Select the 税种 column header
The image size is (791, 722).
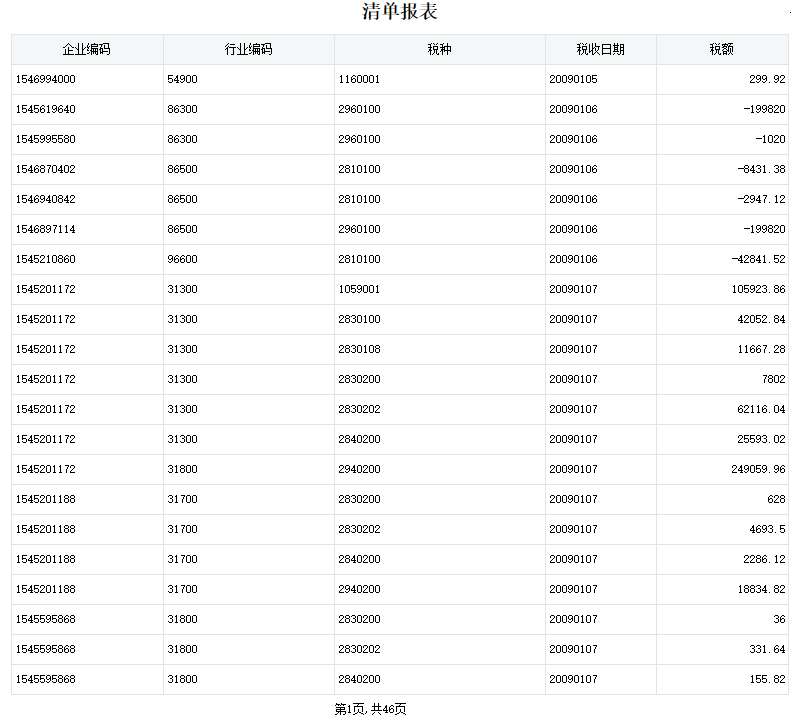coord(439,49)
